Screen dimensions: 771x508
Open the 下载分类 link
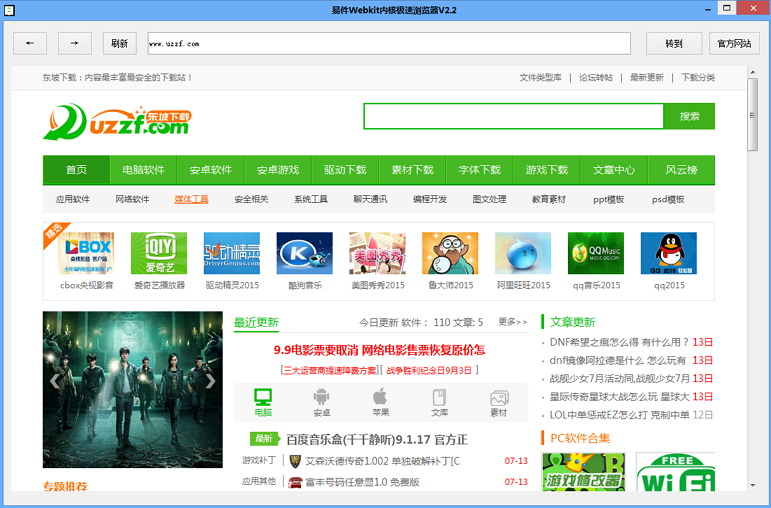[698, 77]
